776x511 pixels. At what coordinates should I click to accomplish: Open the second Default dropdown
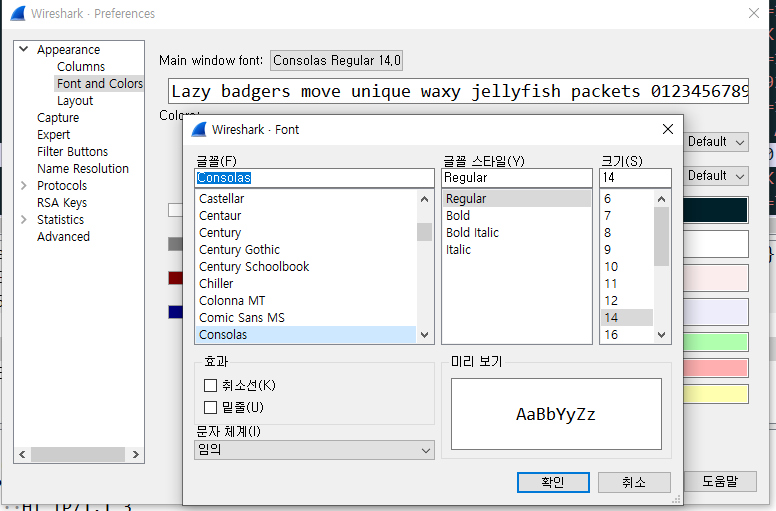pyautogui.click(x=716, y=176)
